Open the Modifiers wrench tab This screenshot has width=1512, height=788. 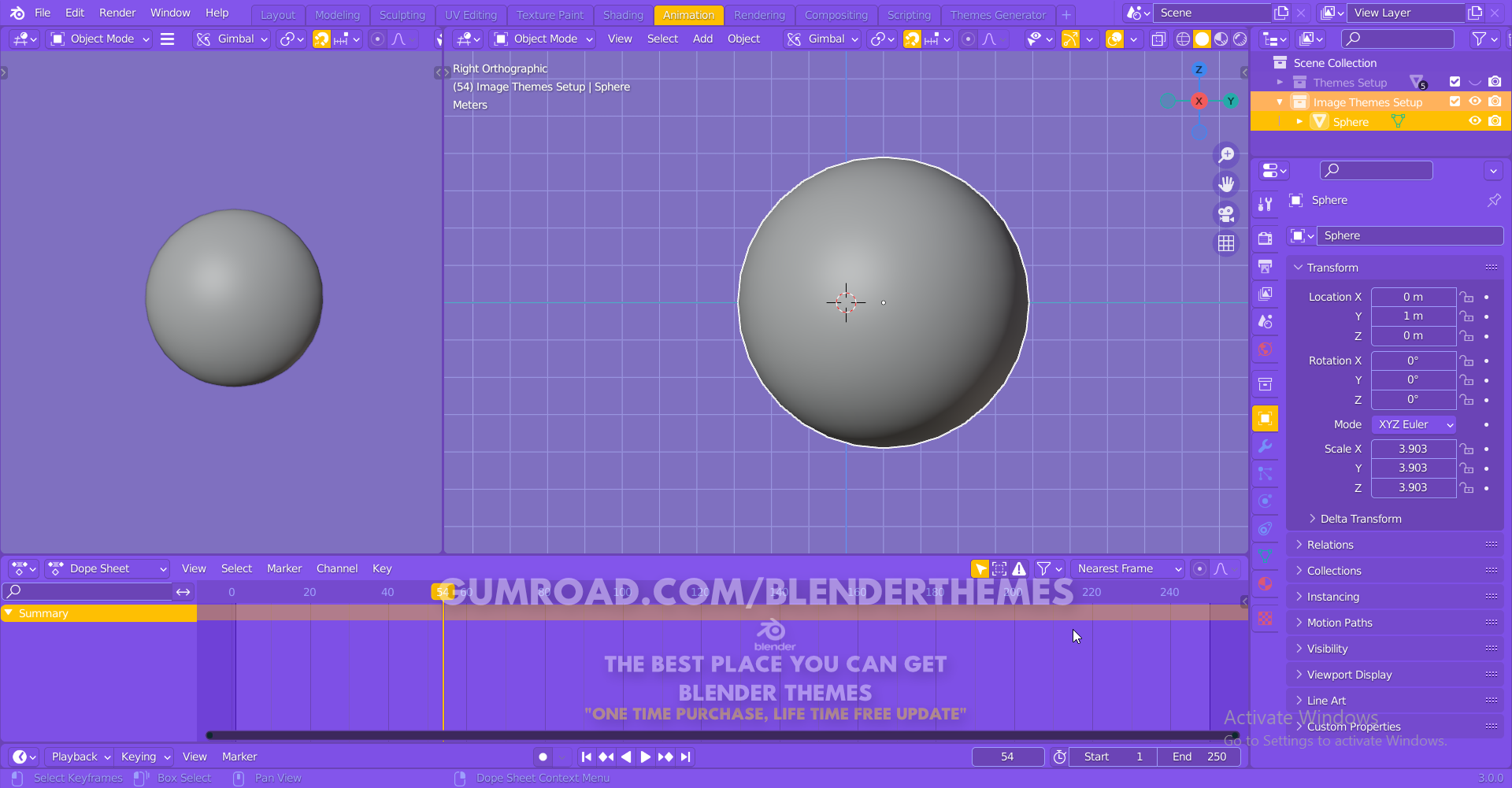click(1266, 446)
